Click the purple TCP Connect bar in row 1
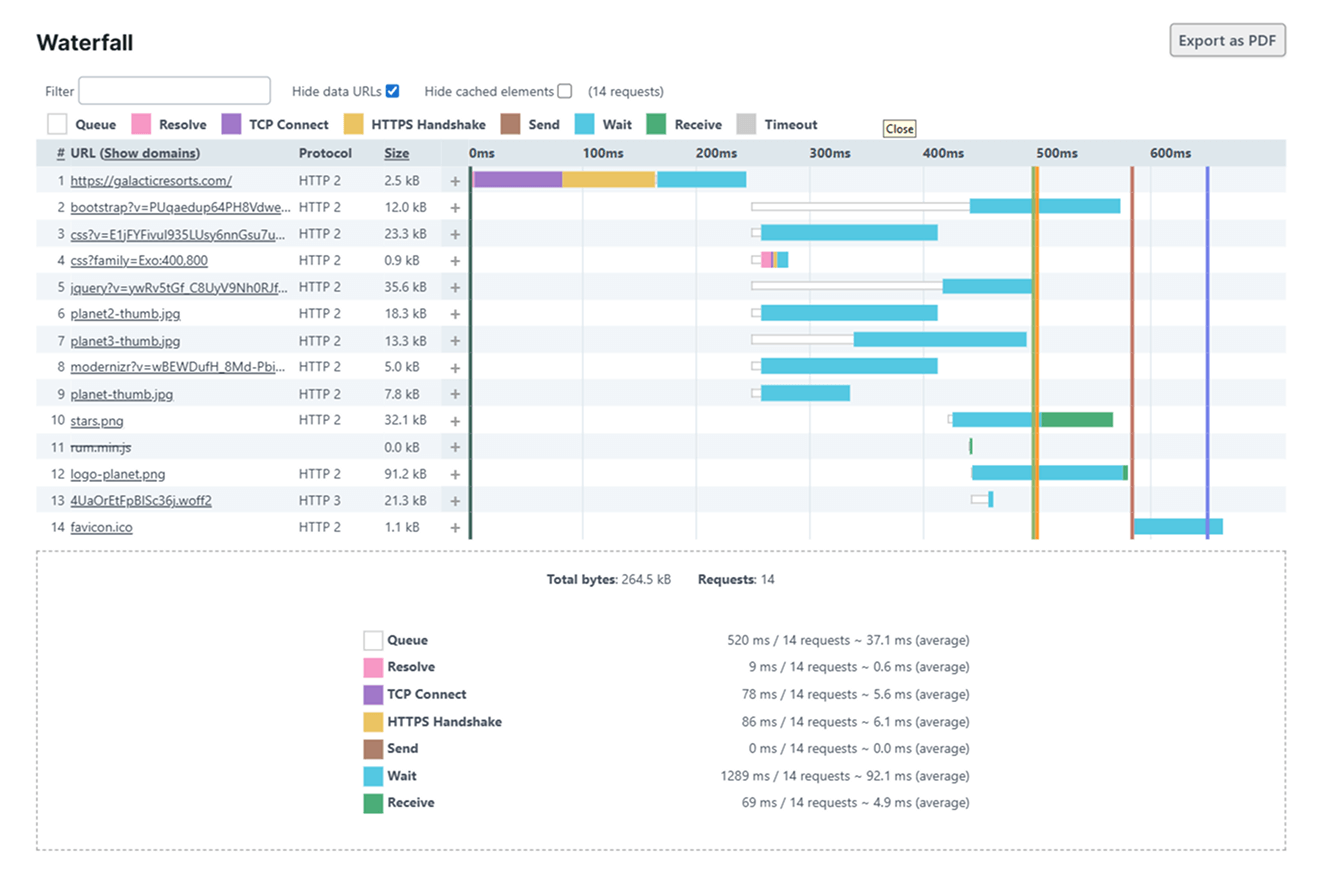Screen dimensions: 1336x881 (517, 180)
